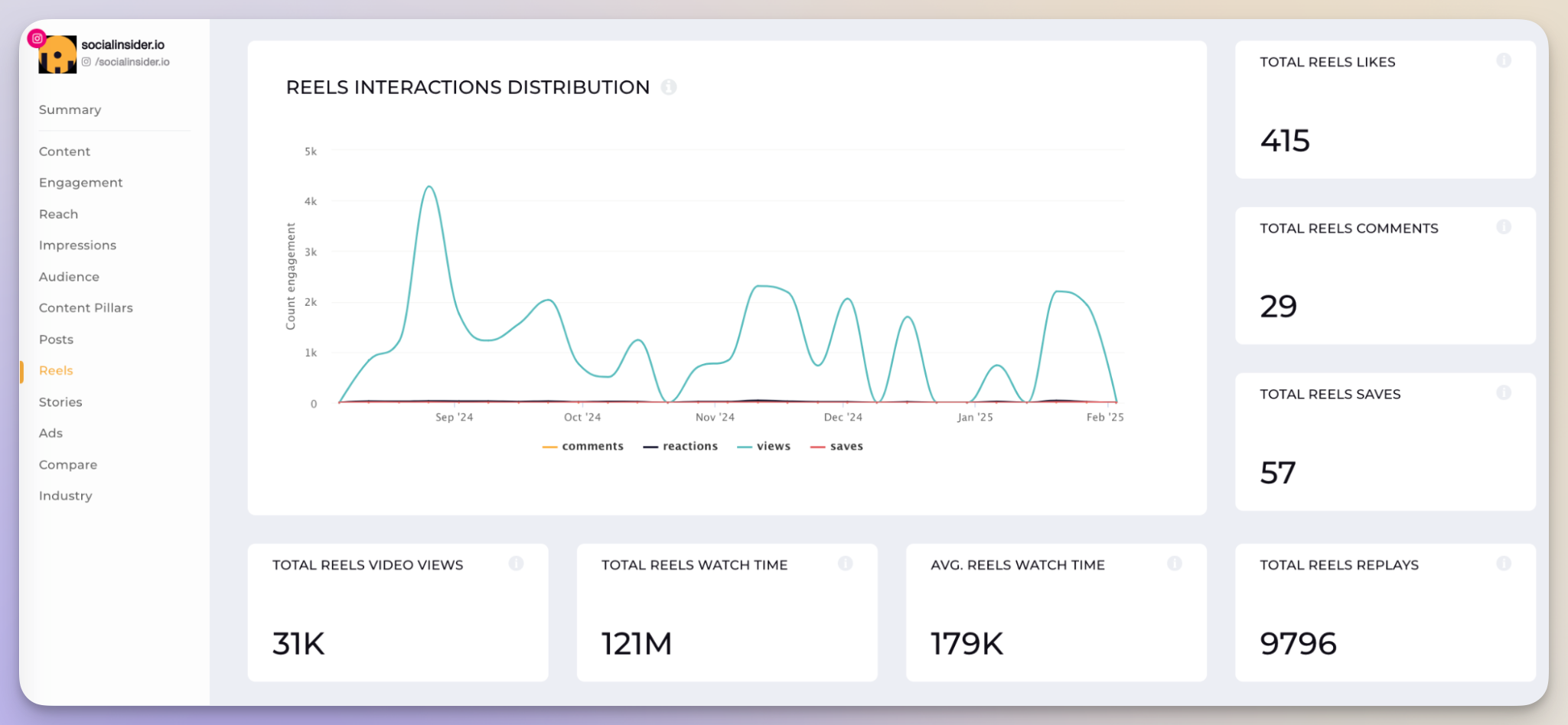Toggle the views series in chart legend
This screenshot has width=1568, height=725.
[764, 447]
